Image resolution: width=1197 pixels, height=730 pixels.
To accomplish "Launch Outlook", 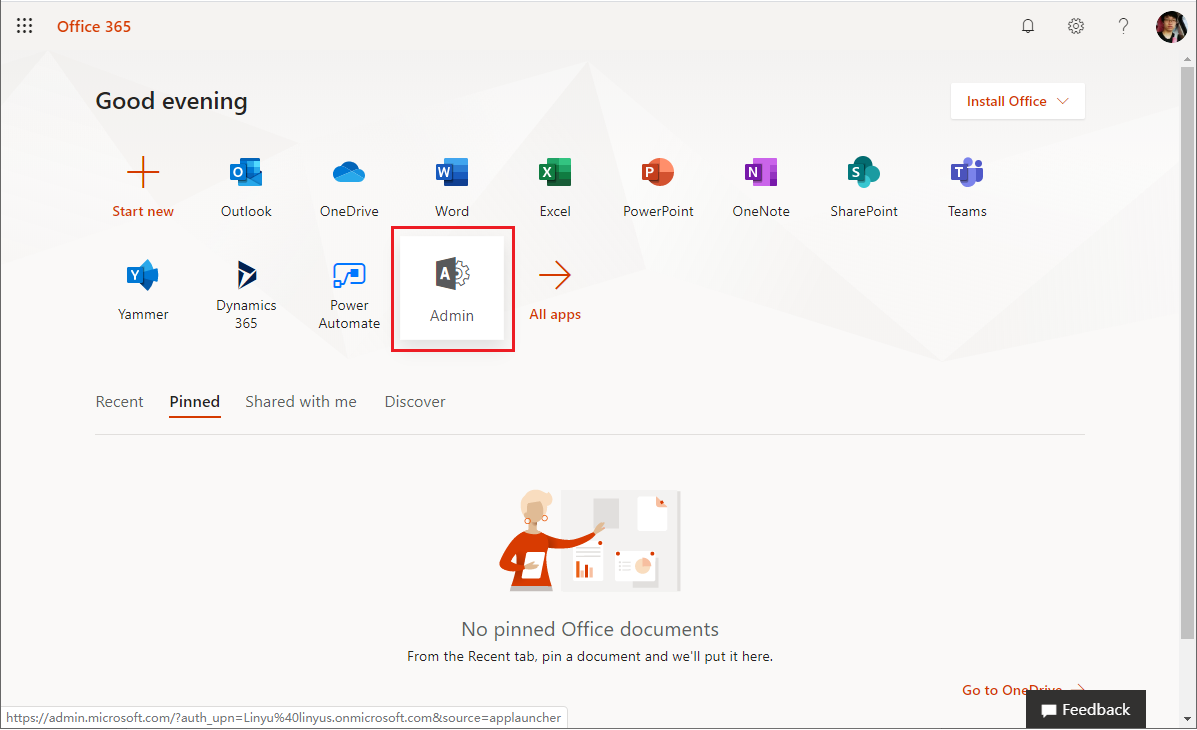I will click(246, 188).
